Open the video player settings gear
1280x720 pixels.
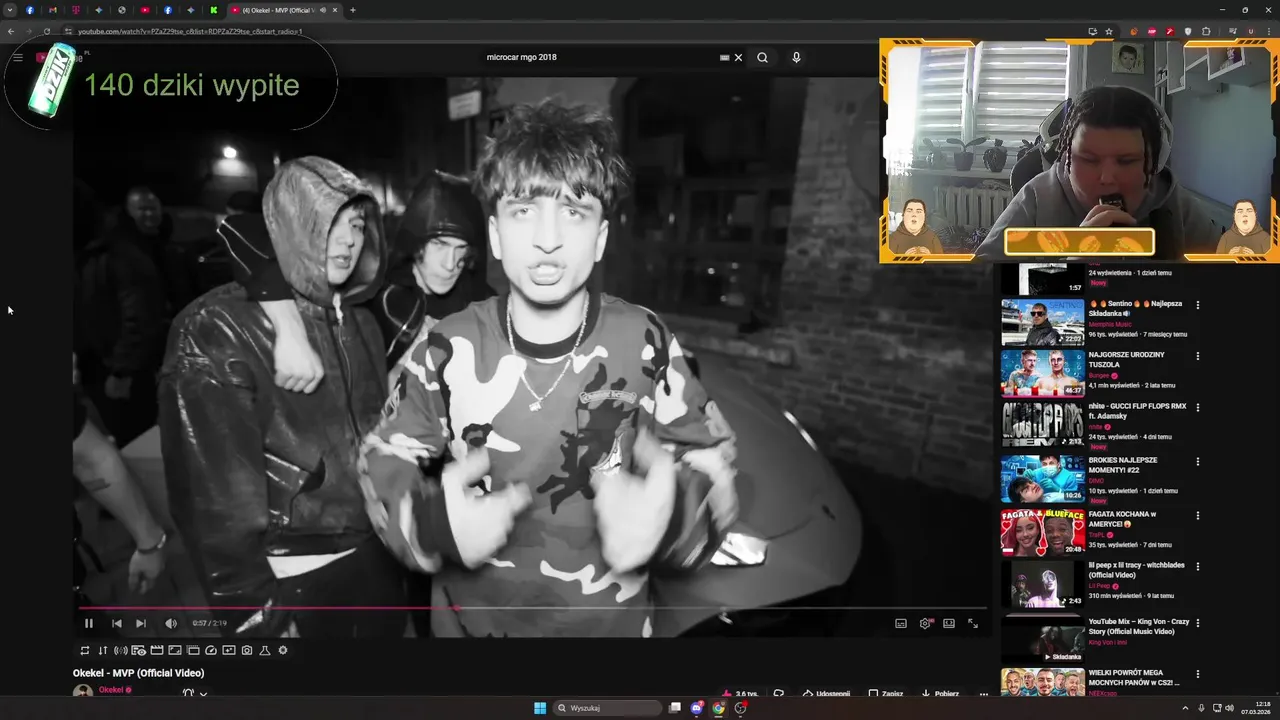(x=925, y=623)
